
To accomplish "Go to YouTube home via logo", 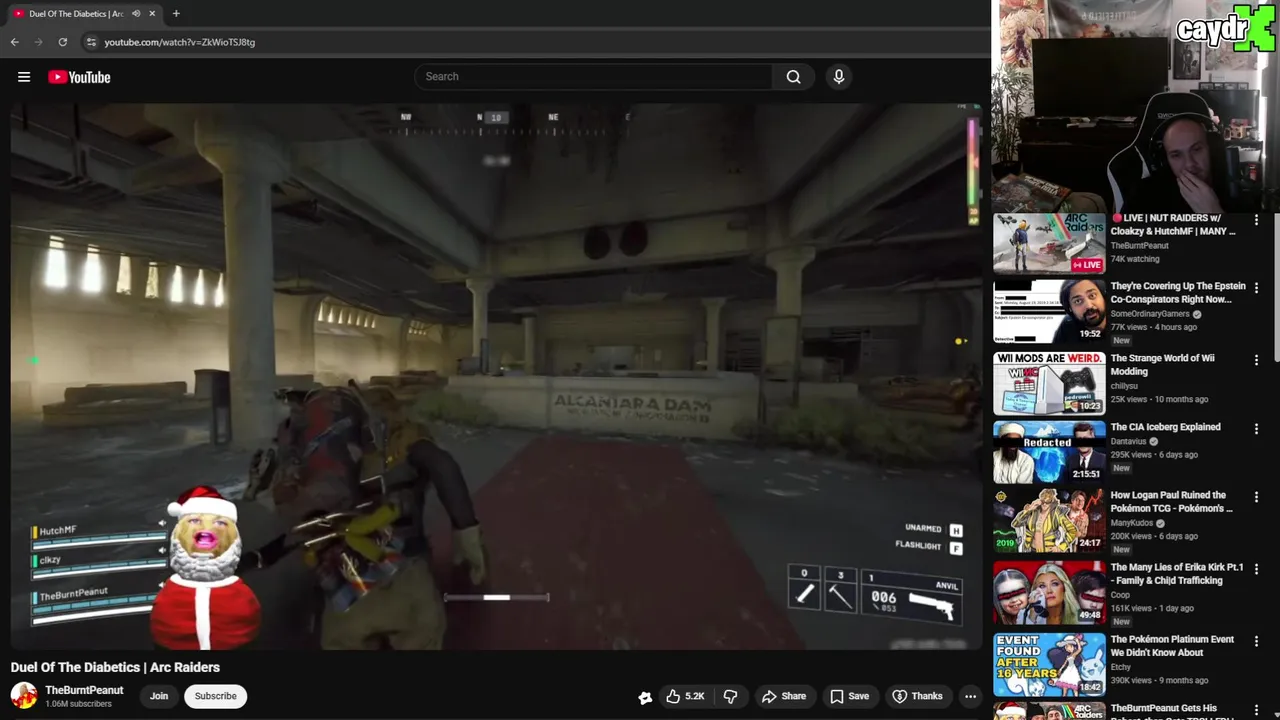I will 79,77.
